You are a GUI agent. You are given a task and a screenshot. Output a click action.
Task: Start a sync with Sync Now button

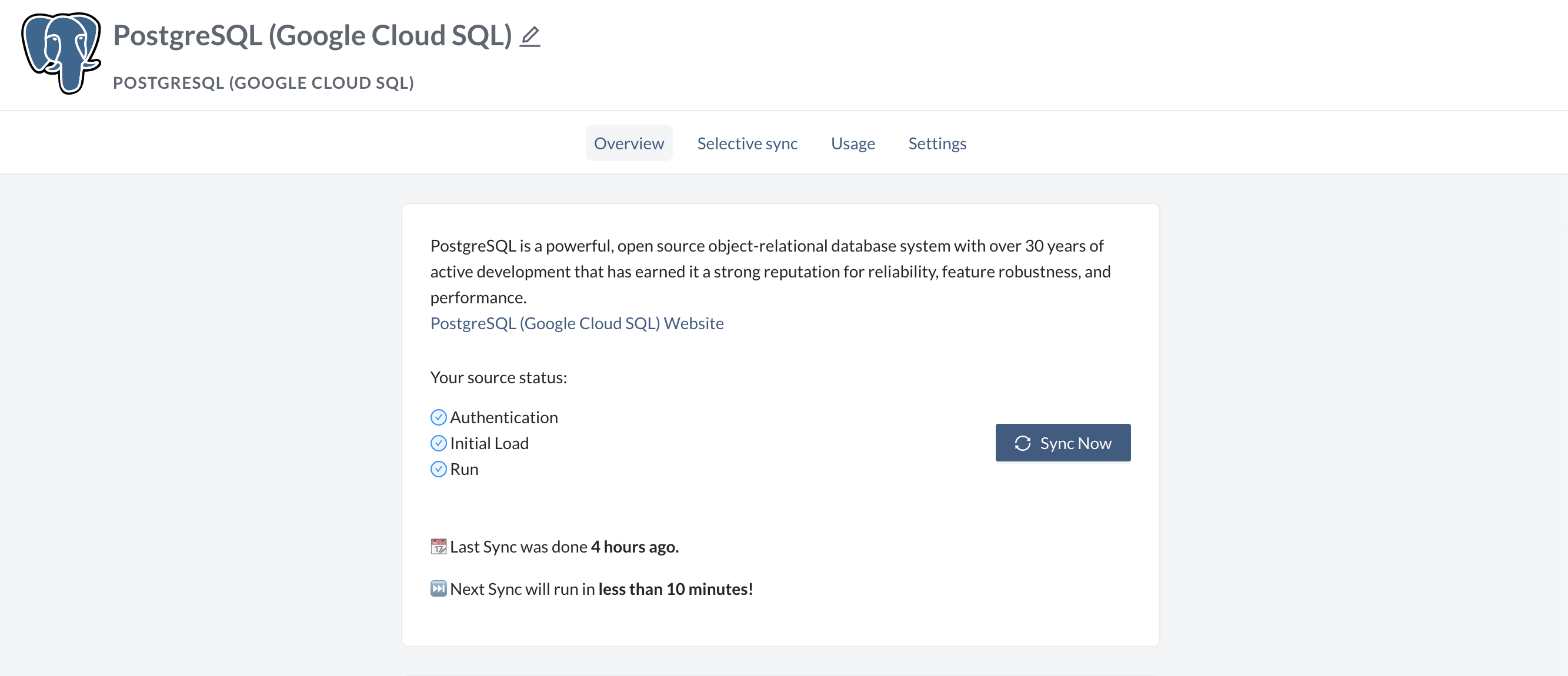[1063, 443]
